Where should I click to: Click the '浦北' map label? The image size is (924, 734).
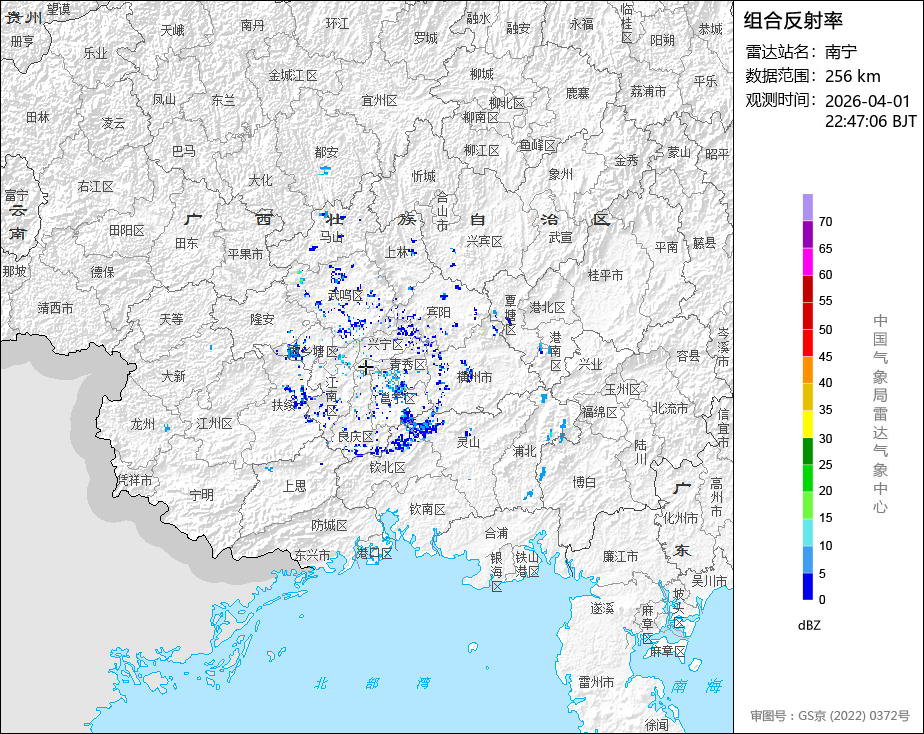tap(524, 451)
